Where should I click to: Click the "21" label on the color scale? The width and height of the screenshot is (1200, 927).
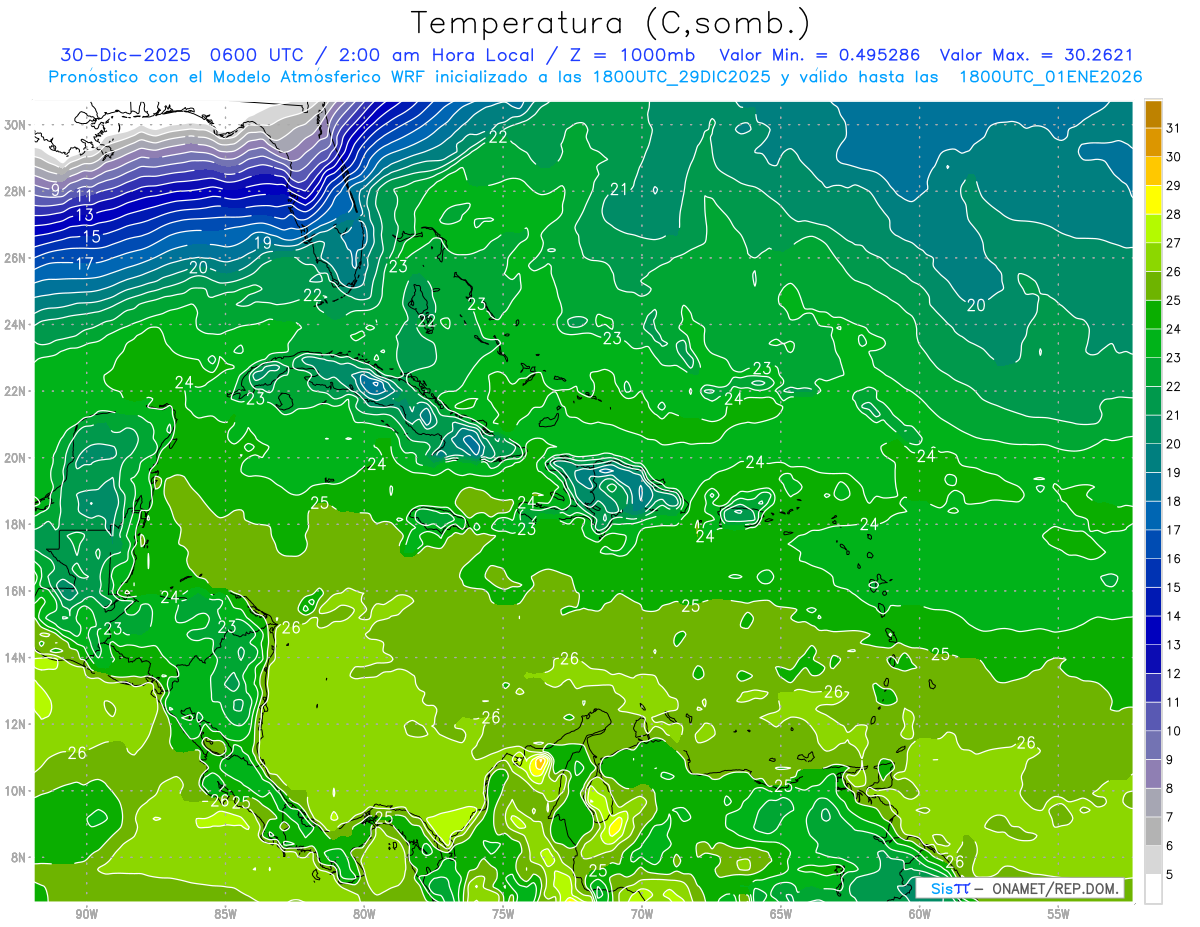(x=1174, y=415)
